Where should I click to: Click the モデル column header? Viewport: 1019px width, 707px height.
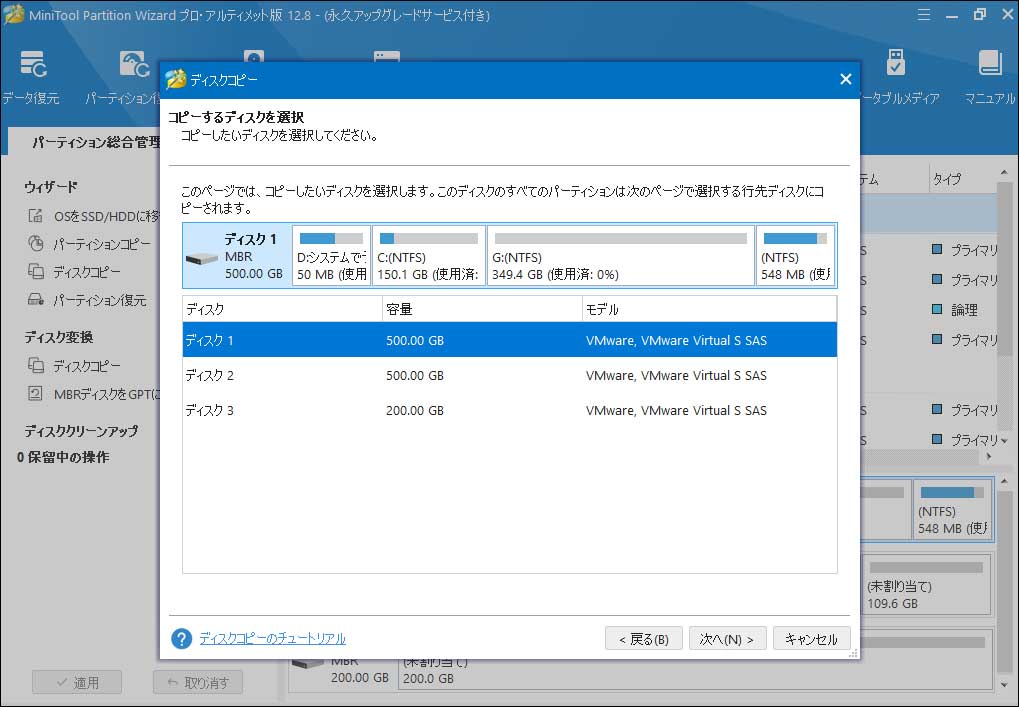[709, 309]
